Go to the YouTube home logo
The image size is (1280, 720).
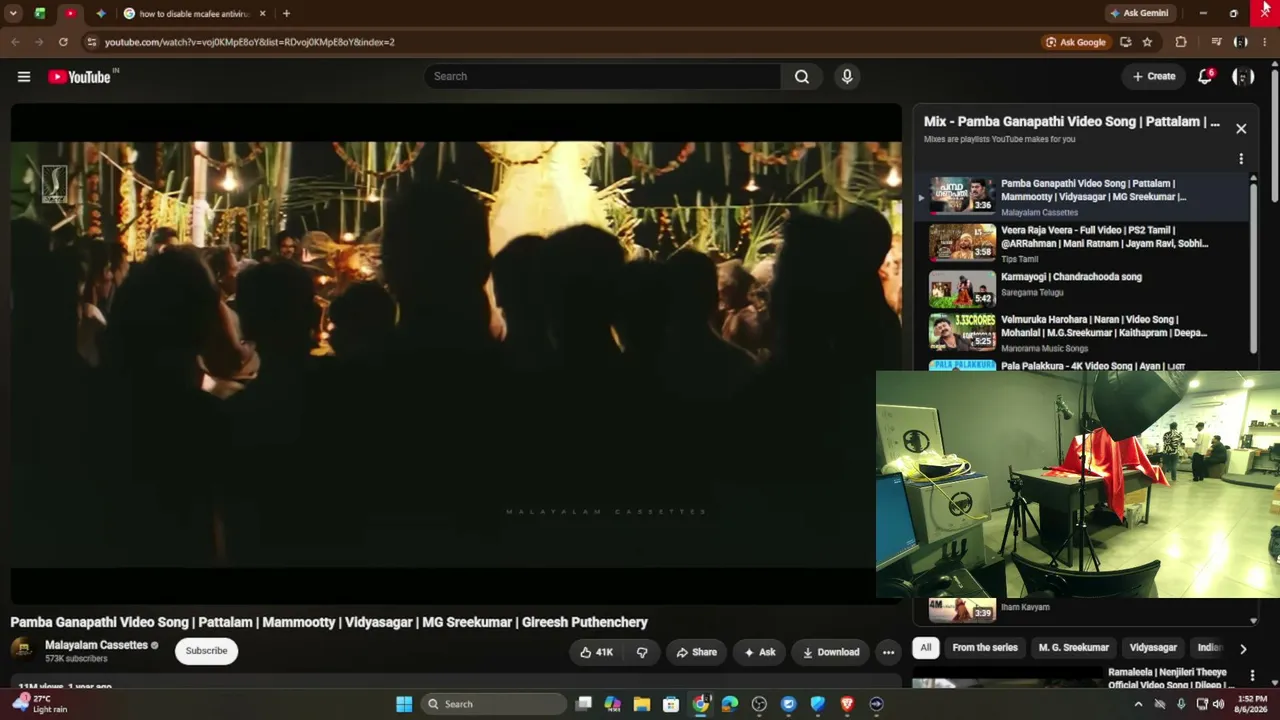(80, 77)
